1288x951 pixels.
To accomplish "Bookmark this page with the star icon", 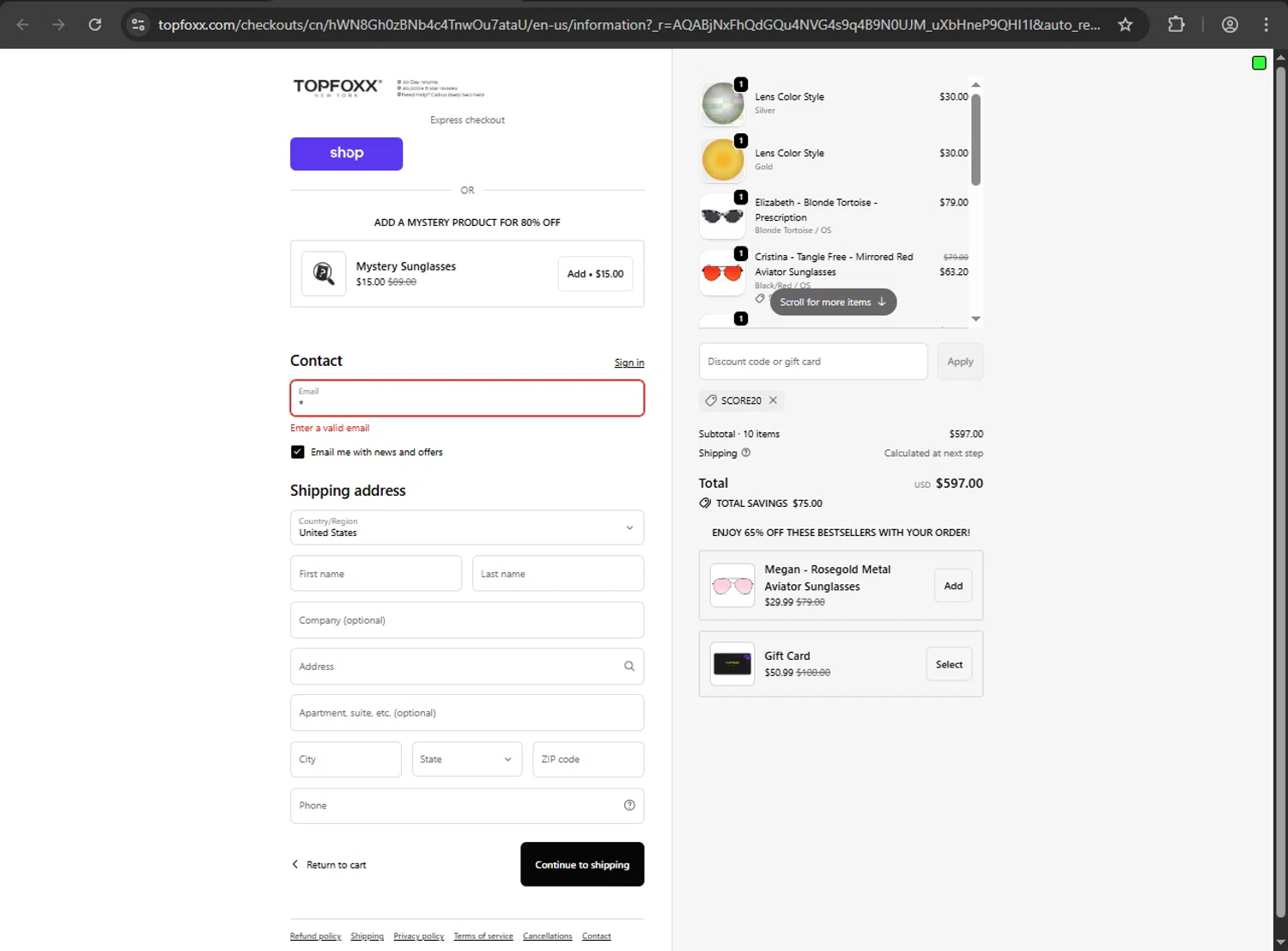I will pyautogui.click(x=1125, y=25).
